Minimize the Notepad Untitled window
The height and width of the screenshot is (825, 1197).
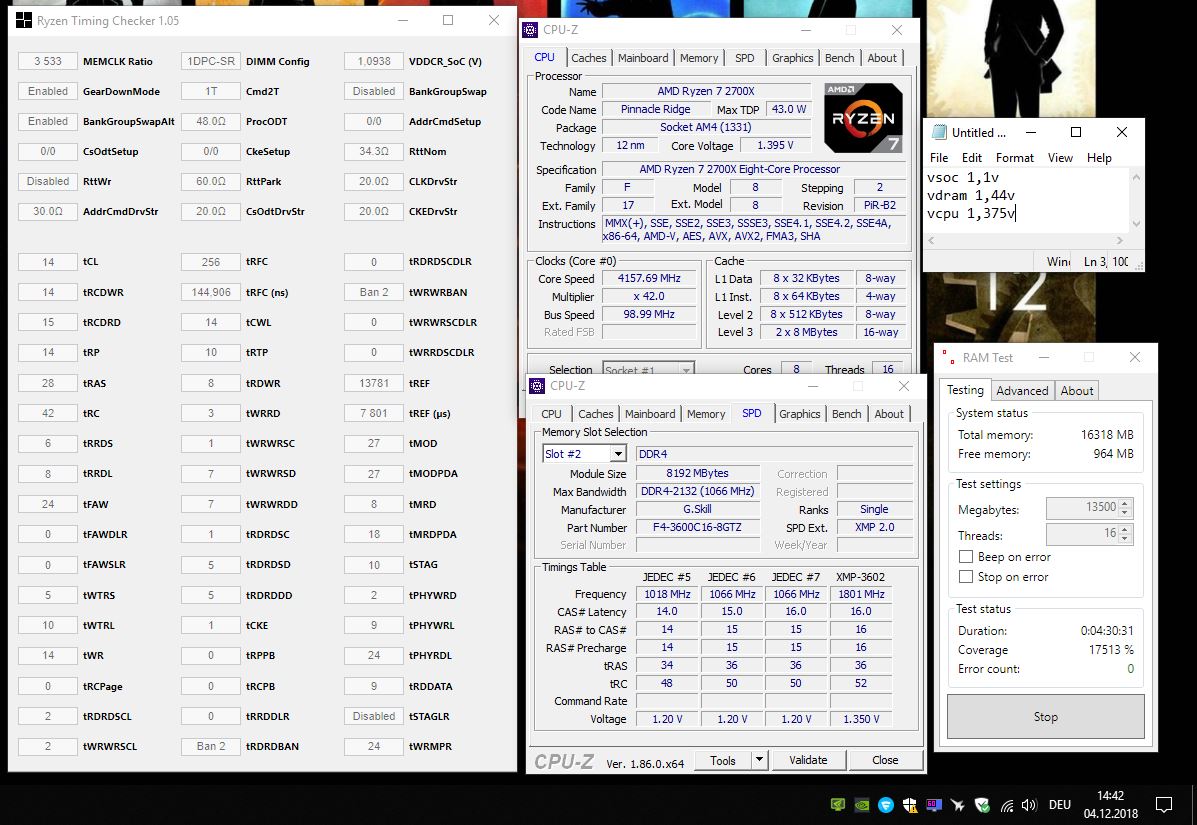(x=1031, y=132)
